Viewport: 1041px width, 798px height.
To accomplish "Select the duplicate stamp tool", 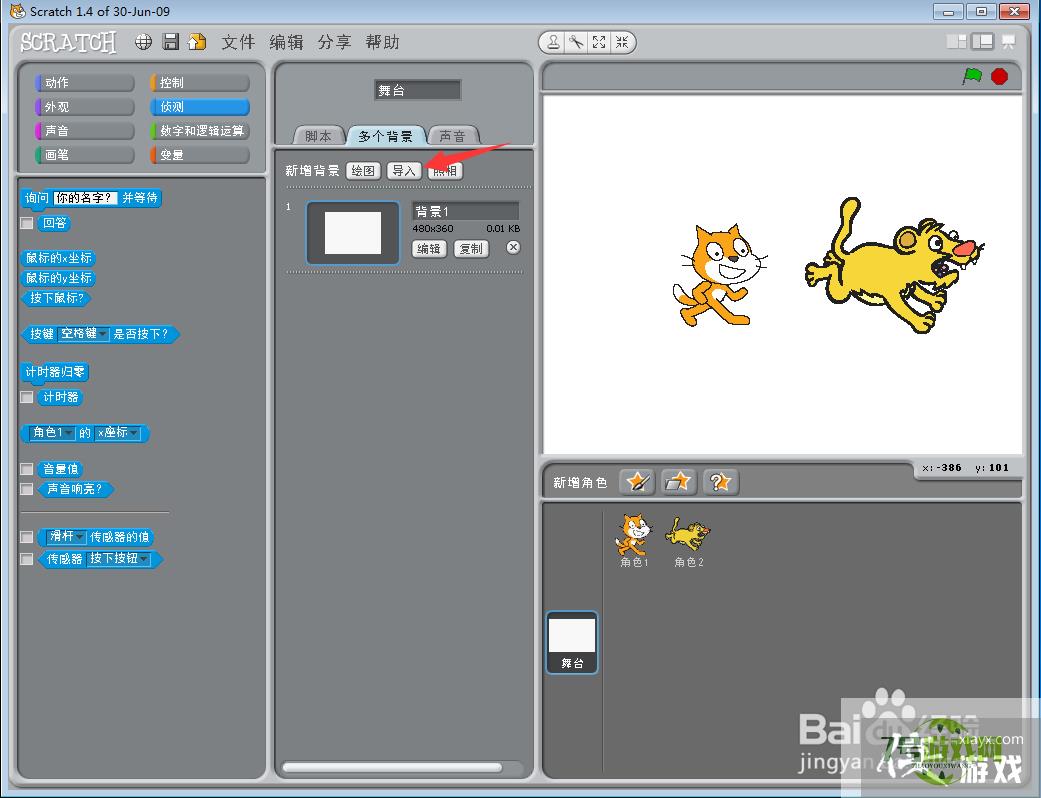I will click(553, 42).
